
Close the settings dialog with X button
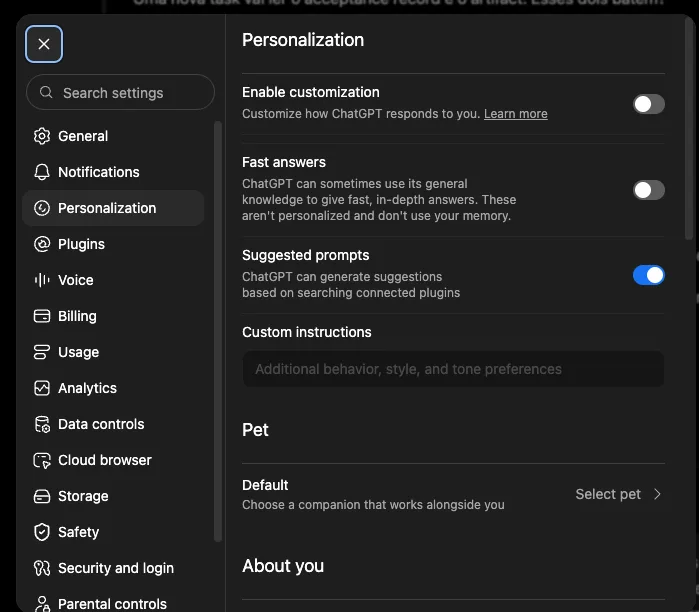(x=44, y=44)
